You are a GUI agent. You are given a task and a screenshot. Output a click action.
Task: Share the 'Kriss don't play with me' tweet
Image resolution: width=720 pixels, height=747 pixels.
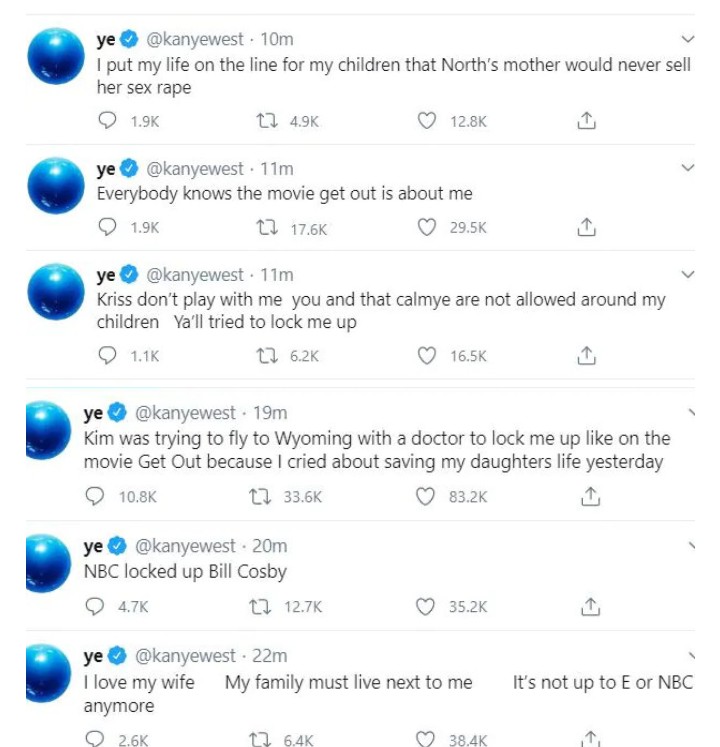[x=587, y=355]
